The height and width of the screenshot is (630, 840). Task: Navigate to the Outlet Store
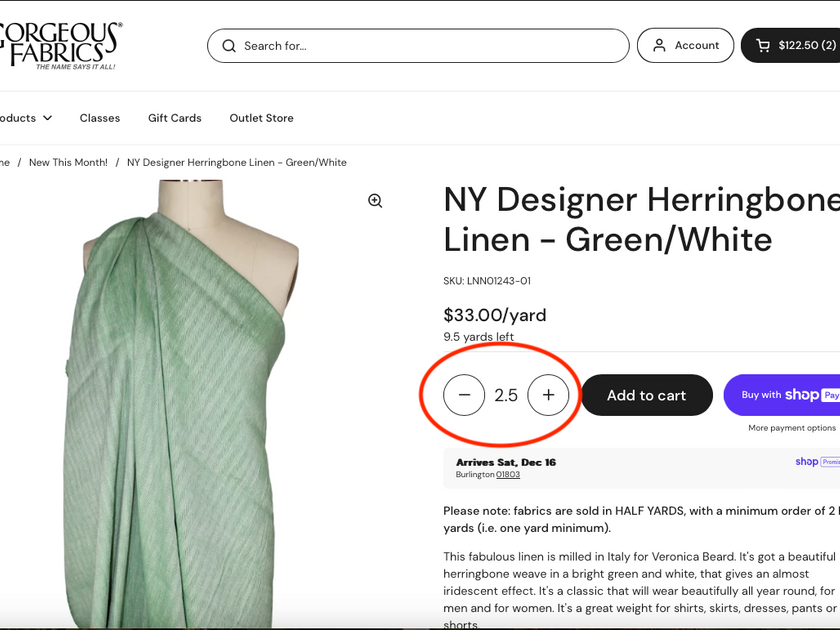pyautogui.click(x=261, y=117)
